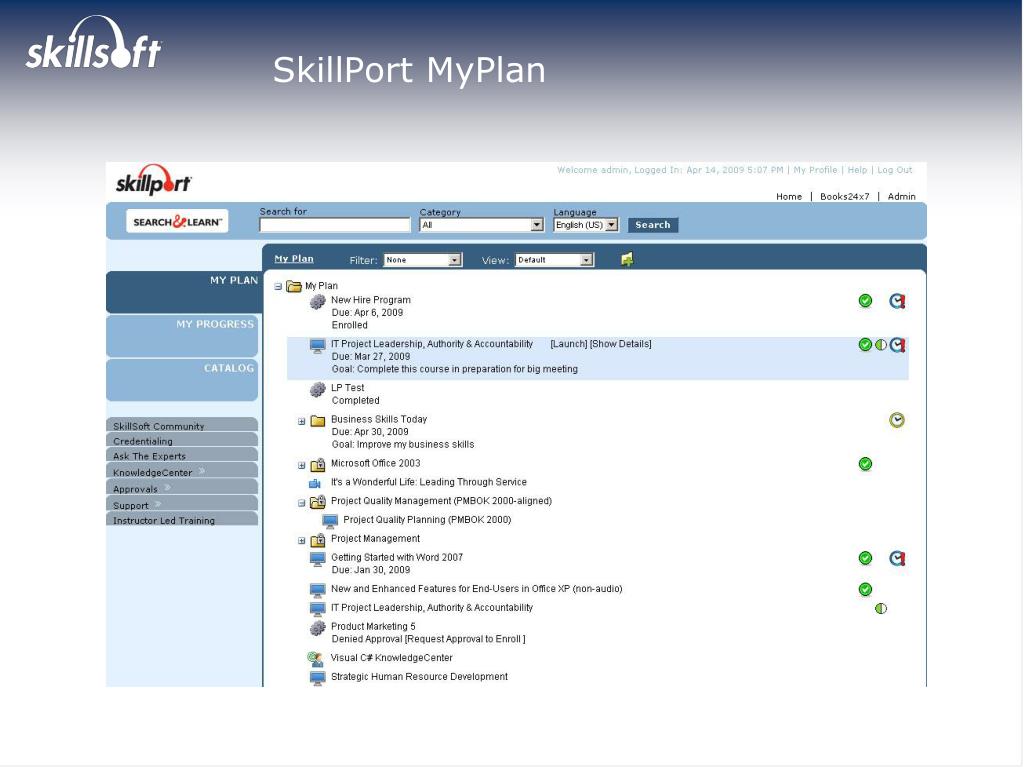This screenshot has width=1024, height=768.
Task: Open Ask The Experts
Action: pos(182,456)
